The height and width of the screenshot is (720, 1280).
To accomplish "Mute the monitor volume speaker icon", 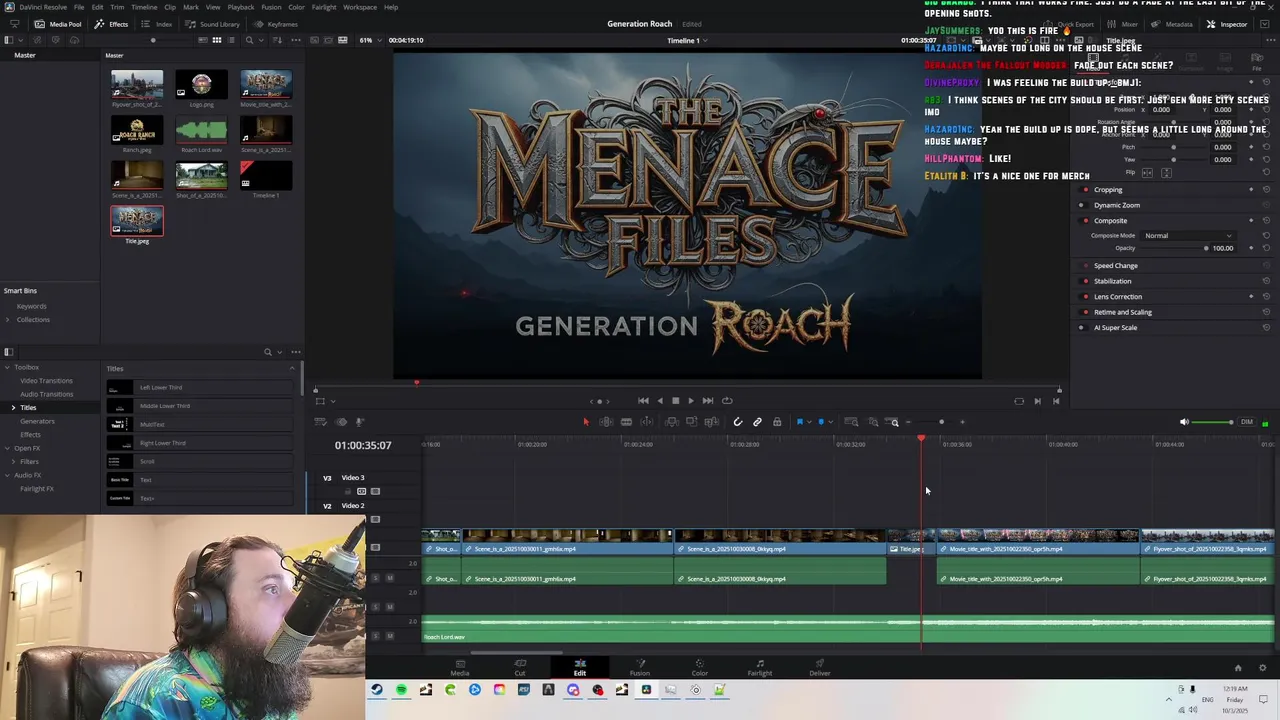I will coord(1184,422).
